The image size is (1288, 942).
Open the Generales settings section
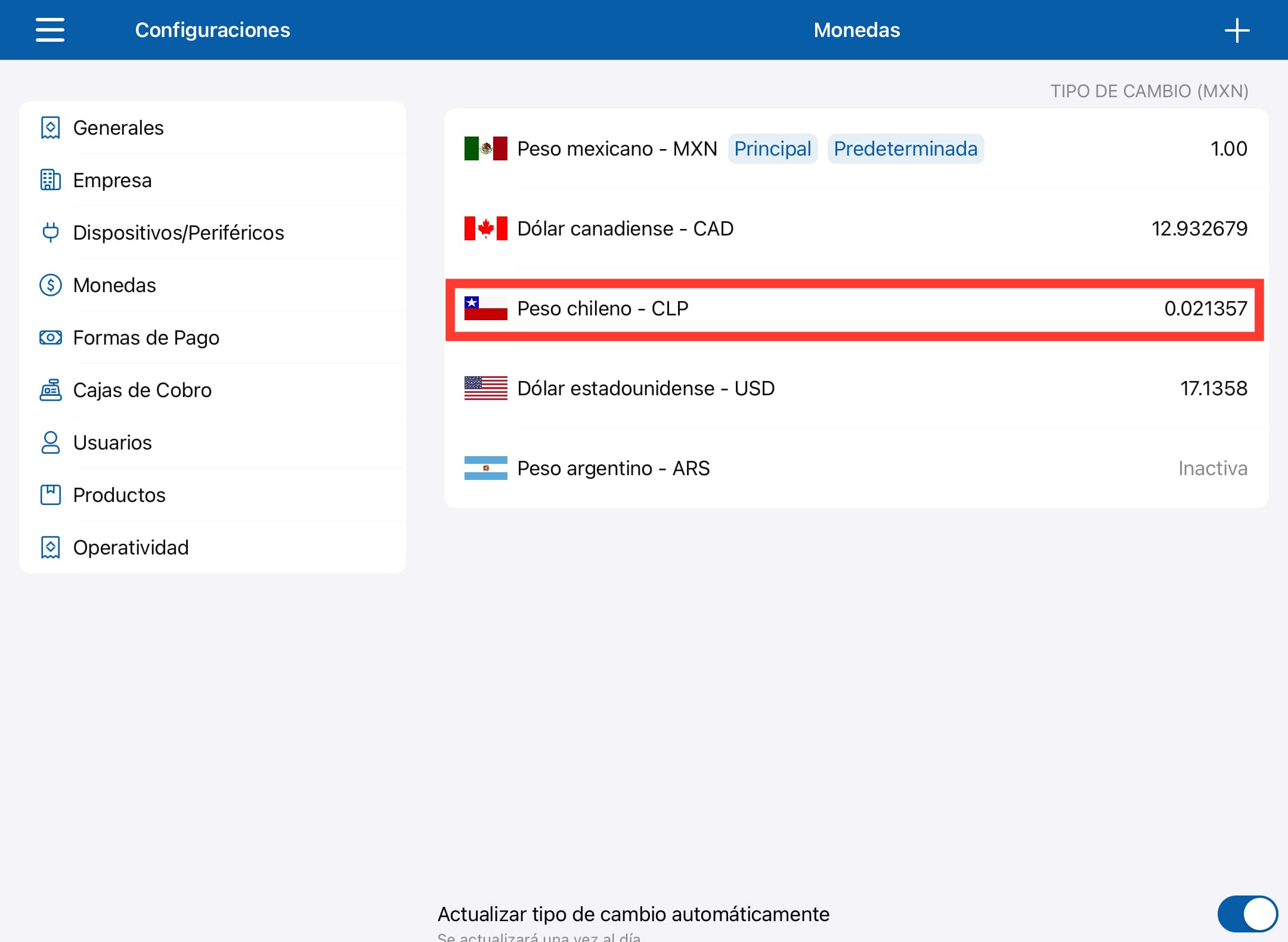click(213, 128)
